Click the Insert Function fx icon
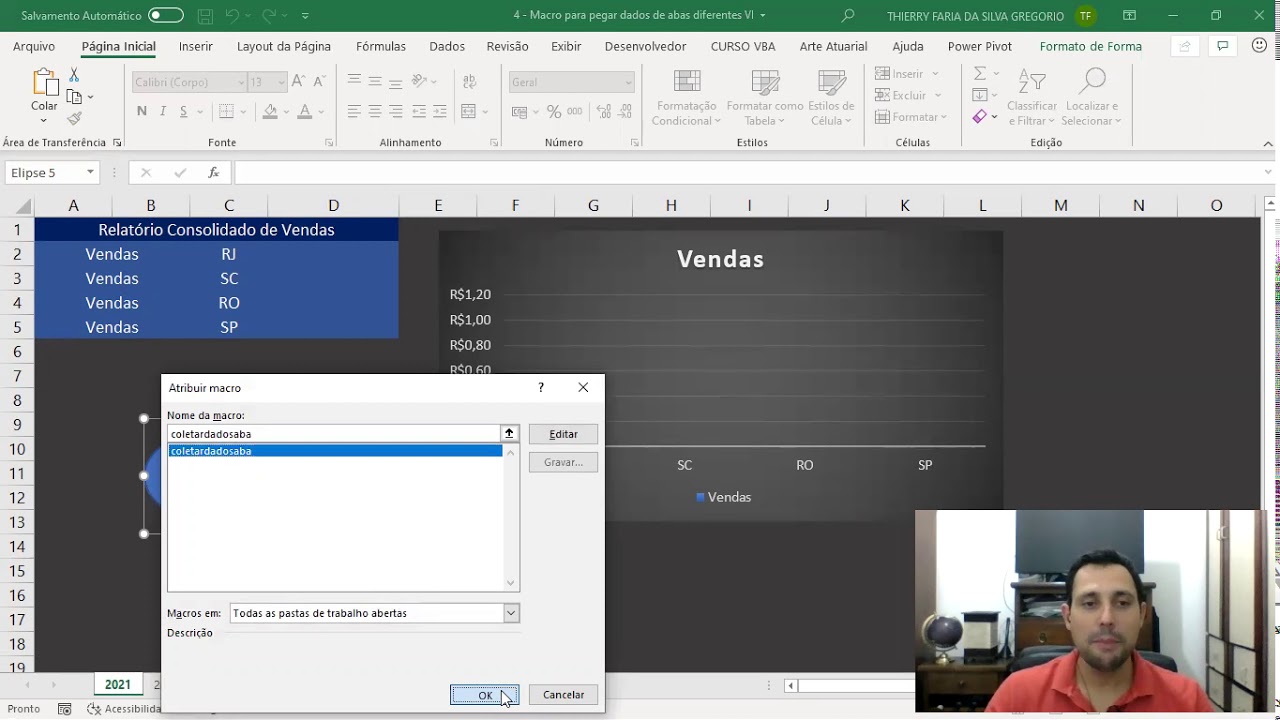Image resolution: width=1280 pixels, height=720 pixels. 213,173
